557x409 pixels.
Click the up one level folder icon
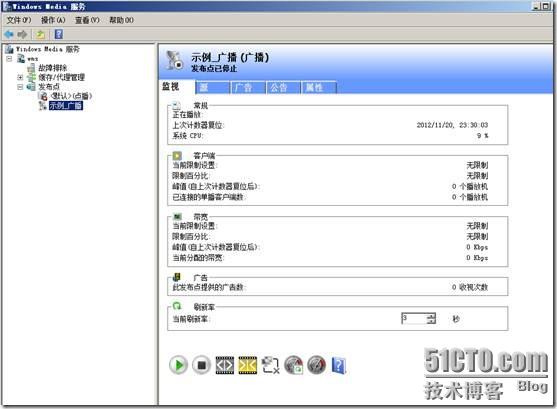pyautogui.click(x=40, y=34)
